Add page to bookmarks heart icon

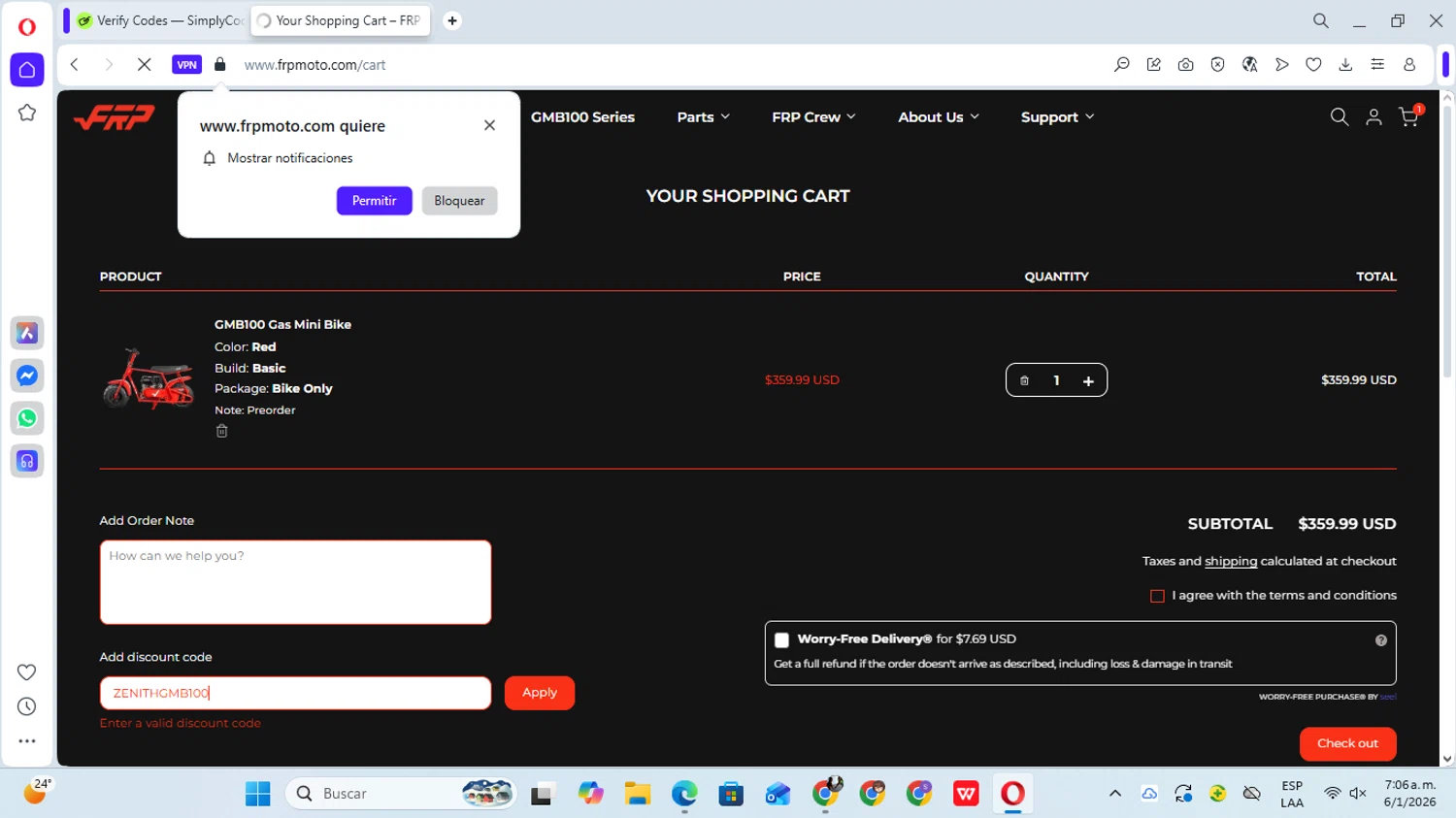tap(1313, 65)
